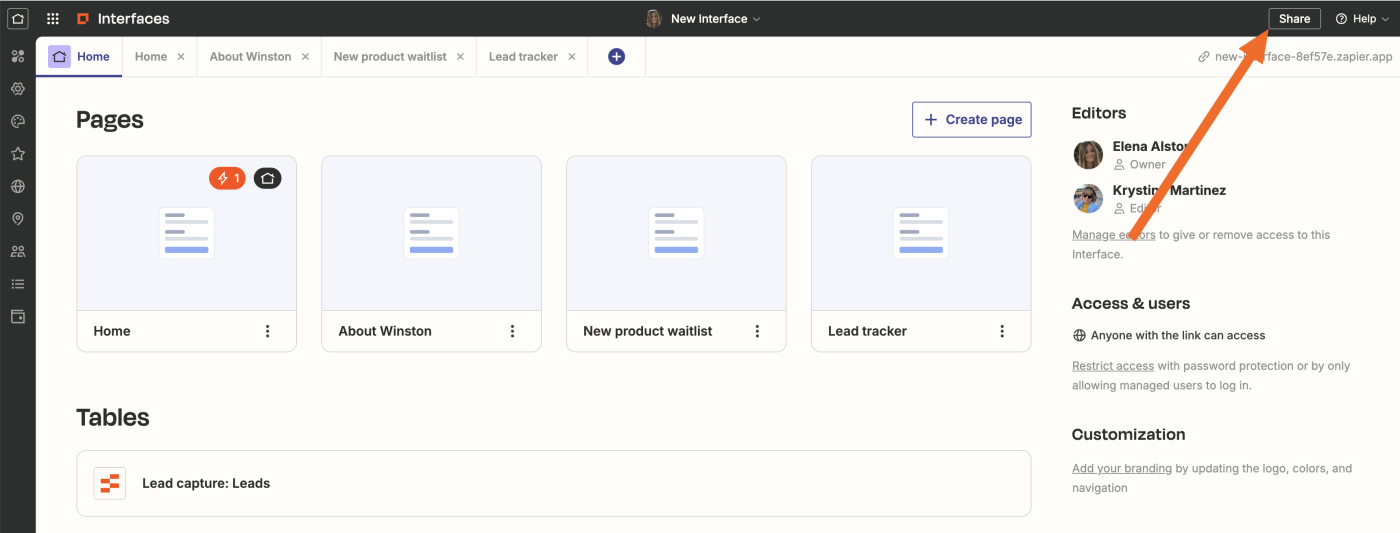The image size is (1400, 533).
Task: Switch to the Home page tab
Action: click(x=151, y=57)
